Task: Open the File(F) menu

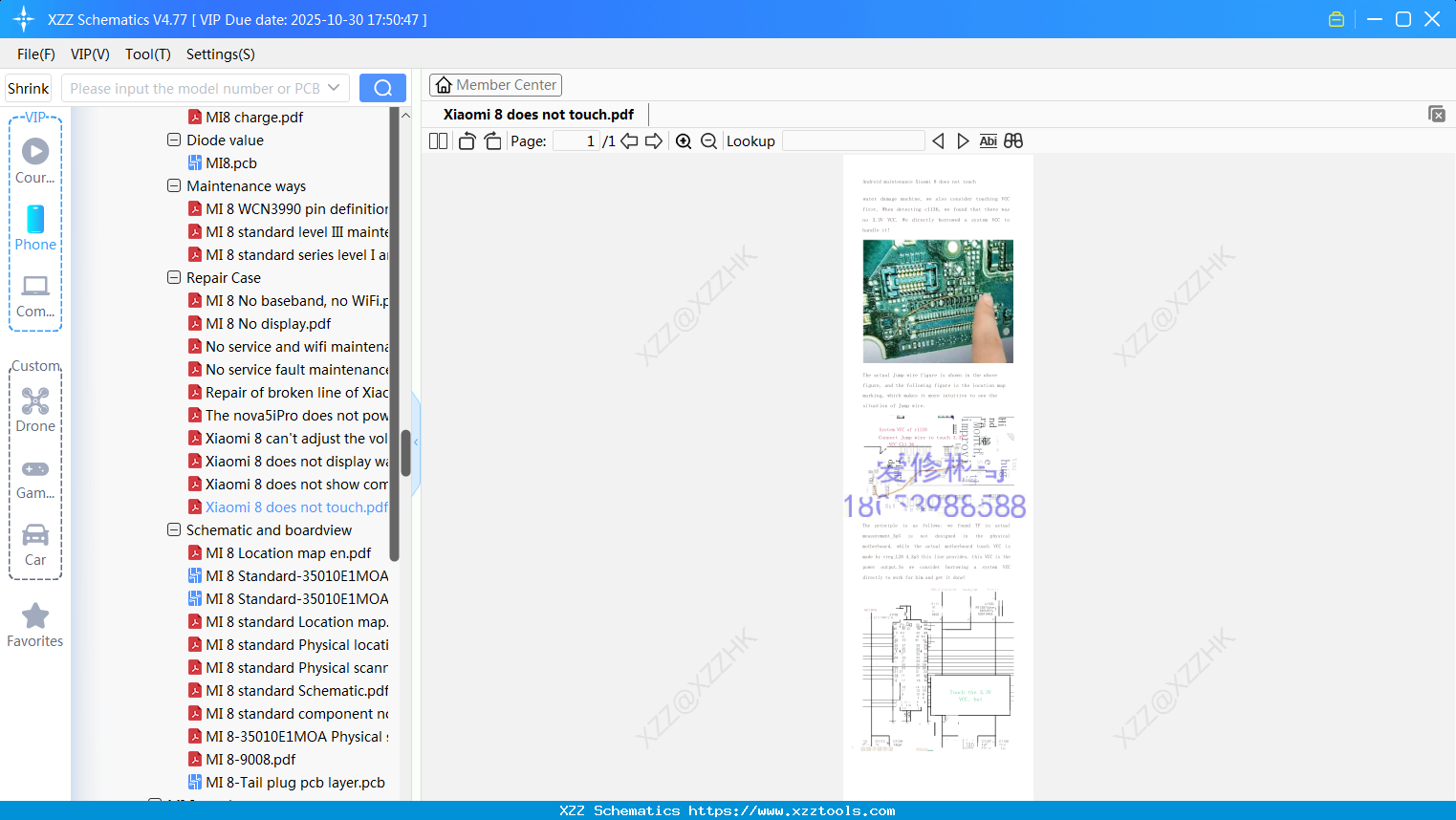Action: click(x=36, y=54)
